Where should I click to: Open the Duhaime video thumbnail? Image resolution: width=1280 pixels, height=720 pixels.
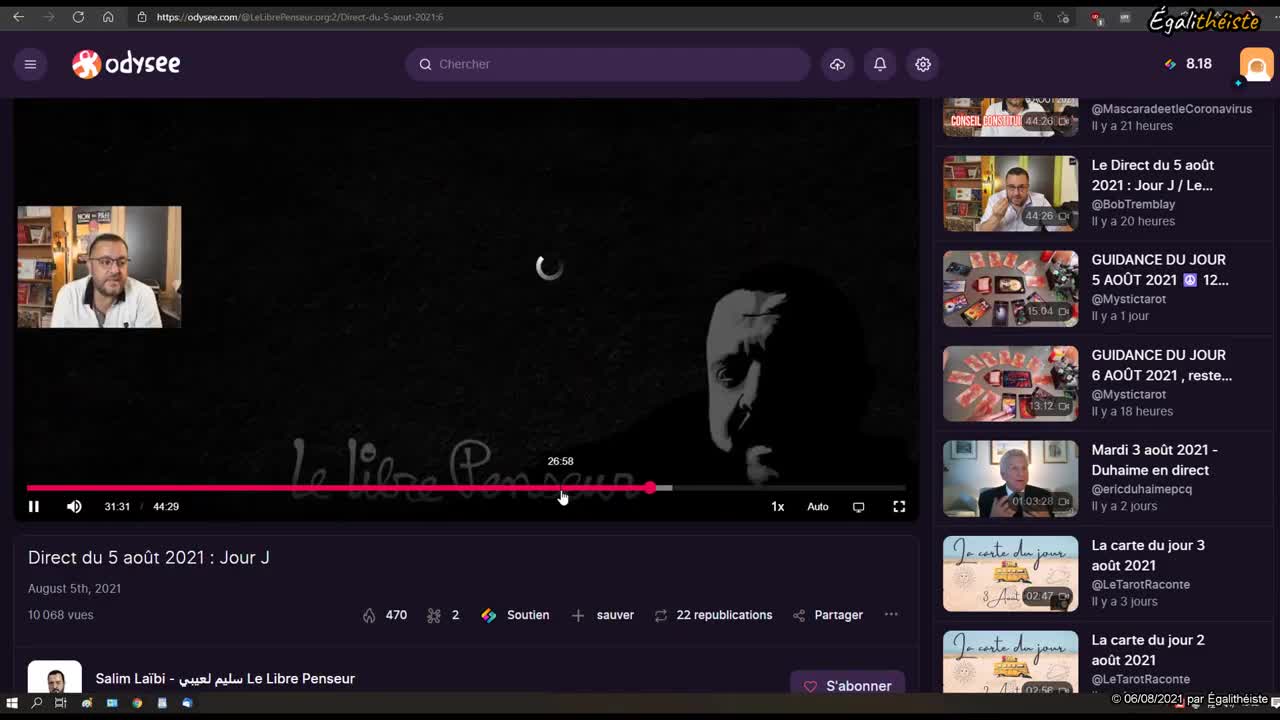tap(1011, 478)
